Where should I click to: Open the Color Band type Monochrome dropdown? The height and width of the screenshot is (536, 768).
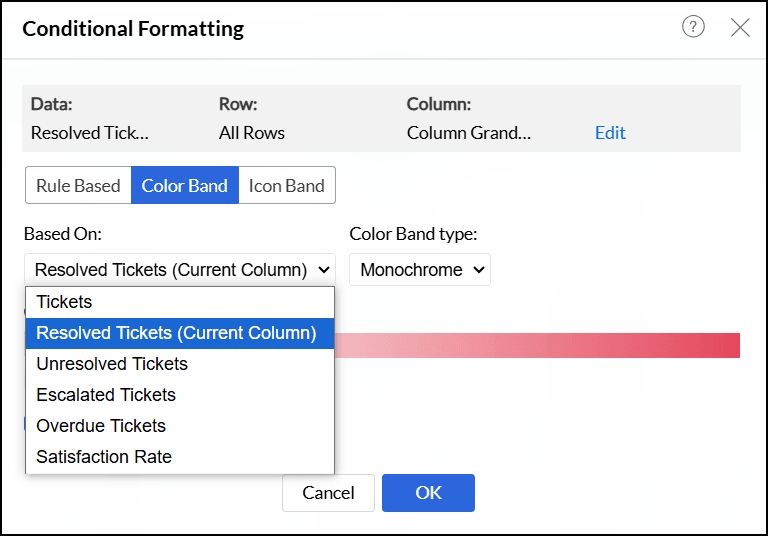420,269
